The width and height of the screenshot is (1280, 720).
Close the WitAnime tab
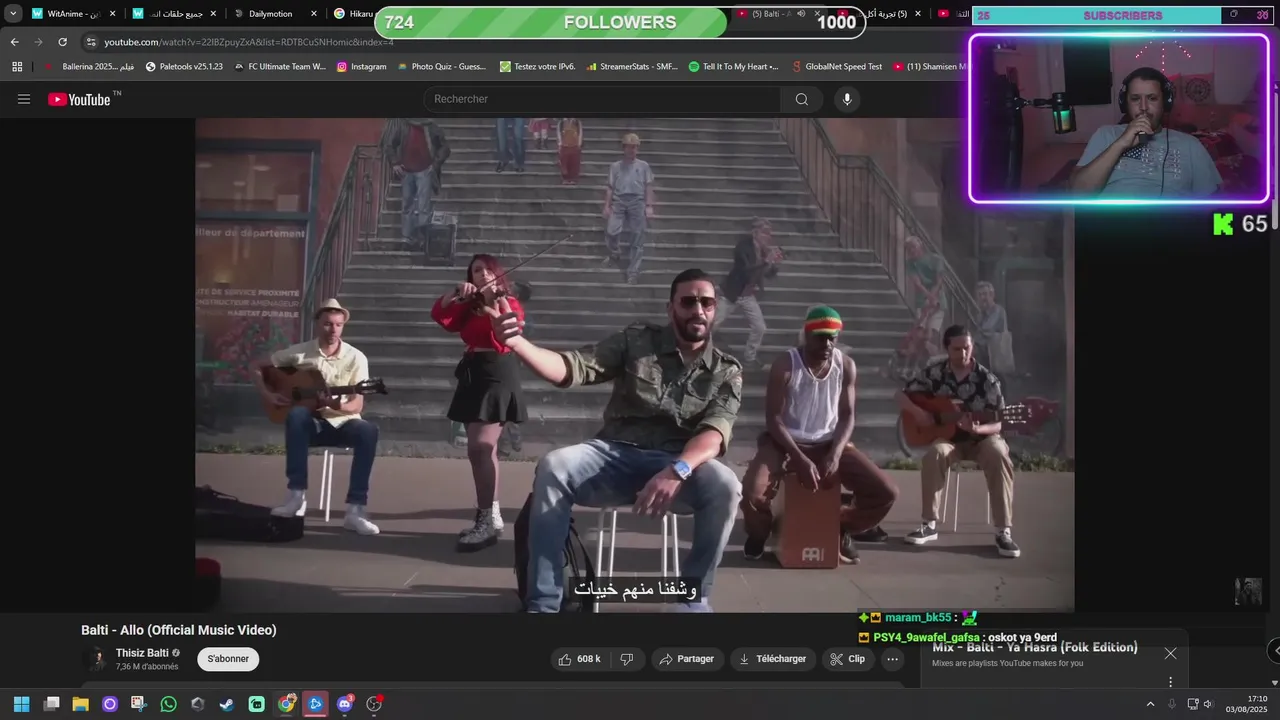coord(112,14)
